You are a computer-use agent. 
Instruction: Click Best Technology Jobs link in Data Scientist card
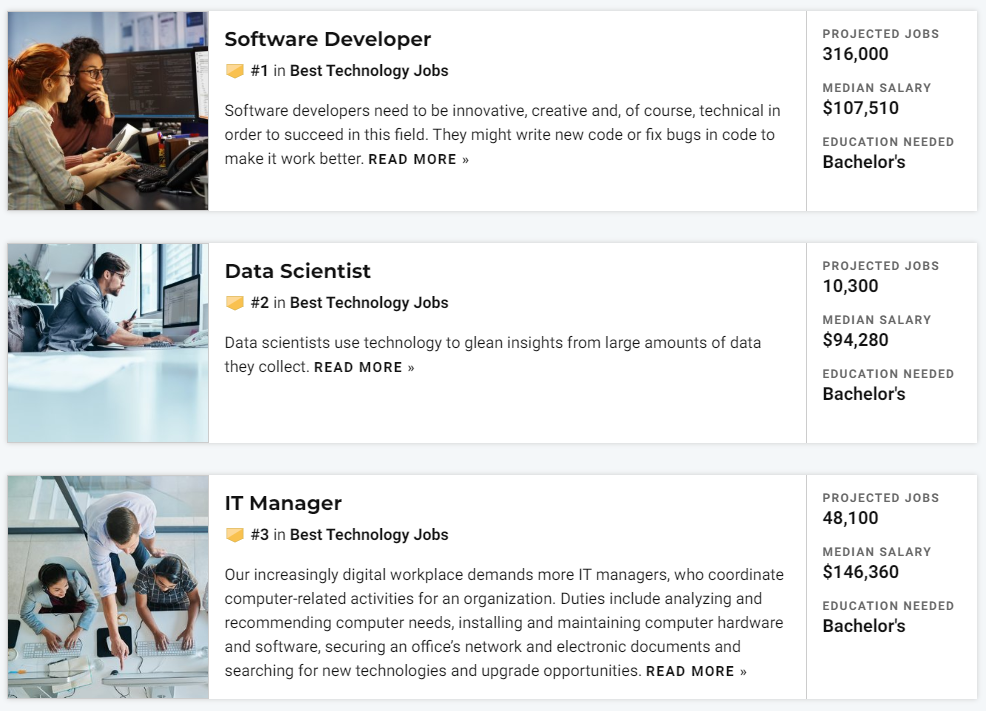point(369,302)
